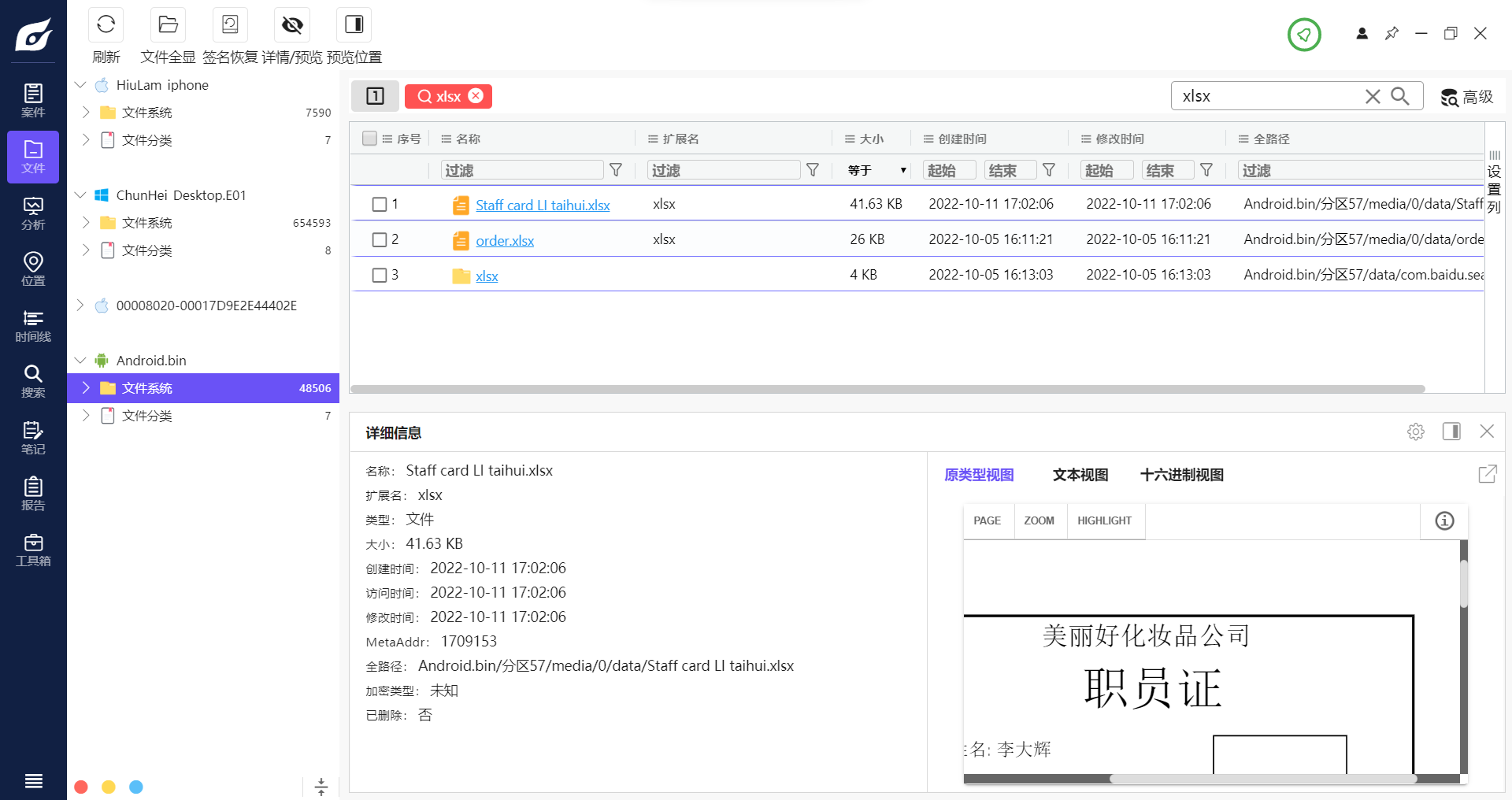The image size is (1512, 800).
Task: Open 高级 advanced search
Action: (1467, 97)
